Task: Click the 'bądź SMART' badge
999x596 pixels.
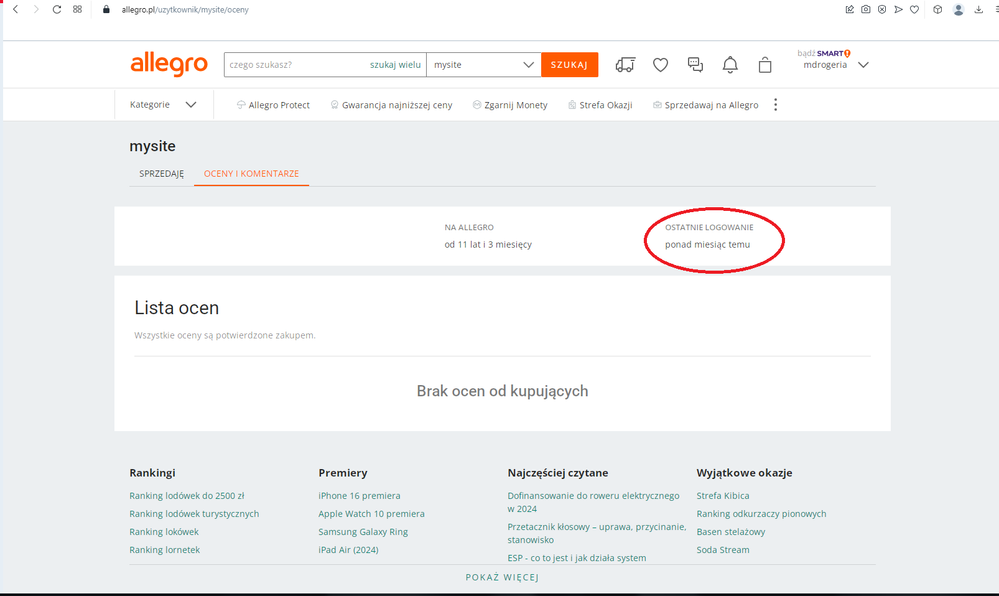Action: tap(824, 53)
